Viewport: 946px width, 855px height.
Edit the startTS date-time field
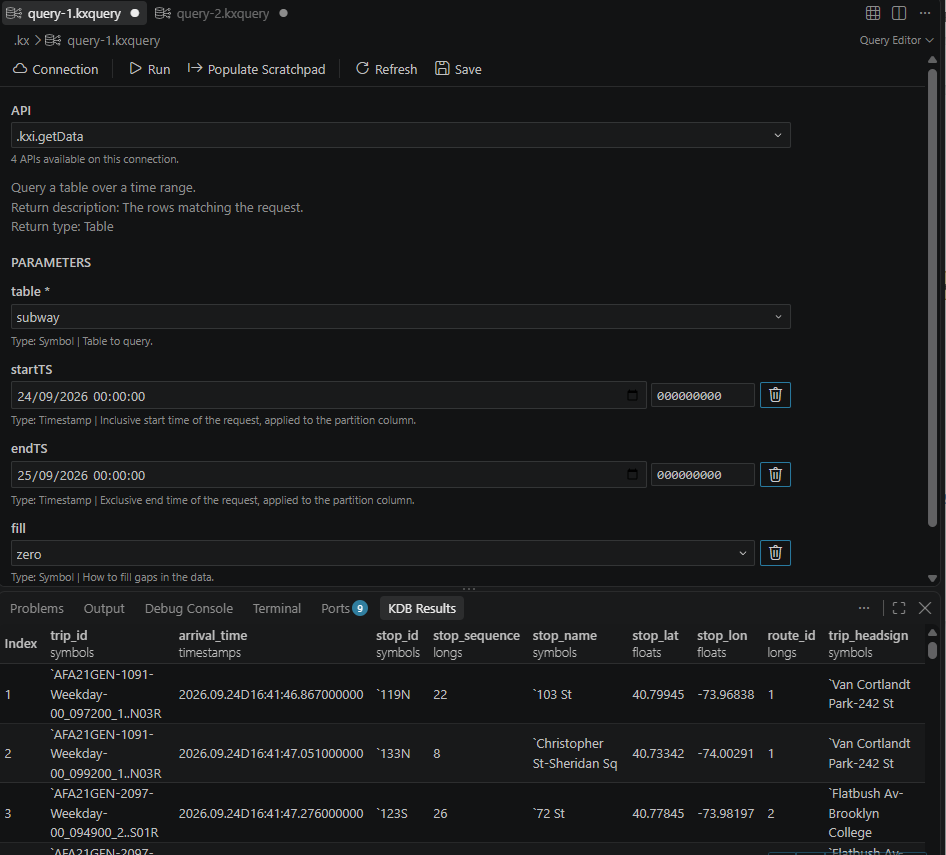(328, 396)
